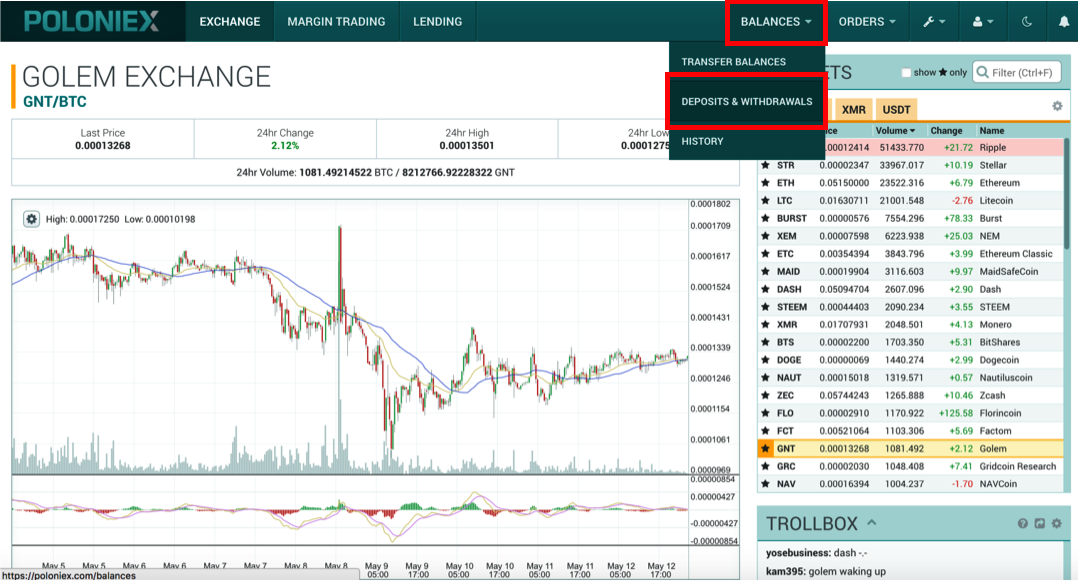Open markets panel settings gear
This screenshot has width=1079, height=581.
click(1057, 106)
